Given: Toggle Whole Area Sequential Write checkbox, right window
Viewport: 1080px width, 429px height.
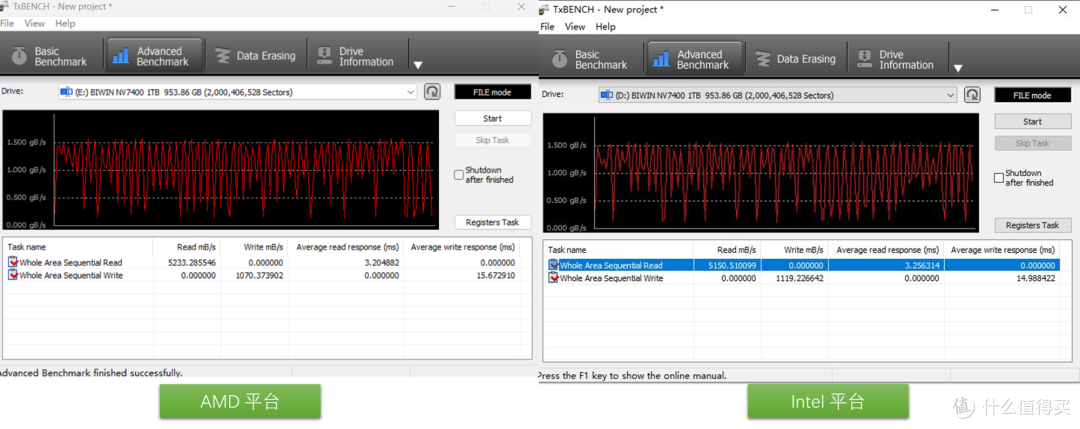Looking at the screenshot, I should [554, 278].
